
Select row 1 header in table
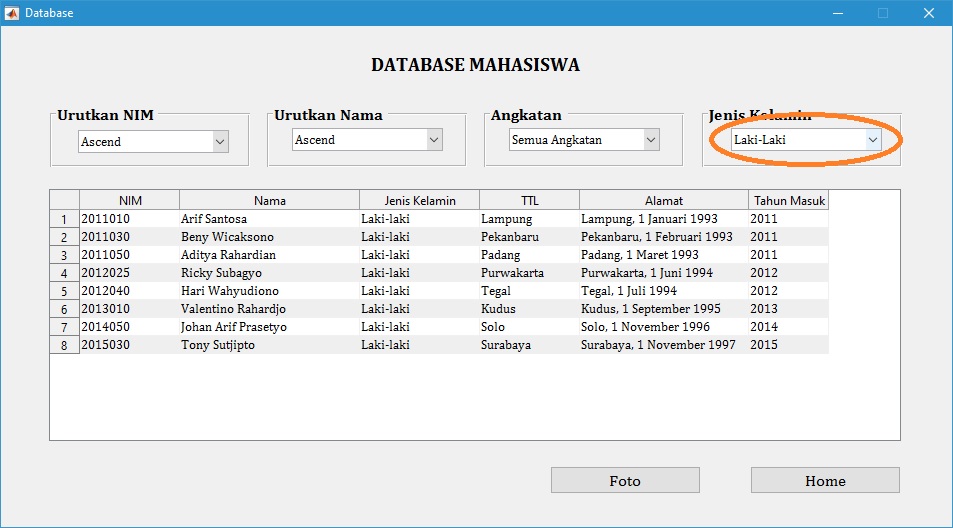tap(64, 219)
